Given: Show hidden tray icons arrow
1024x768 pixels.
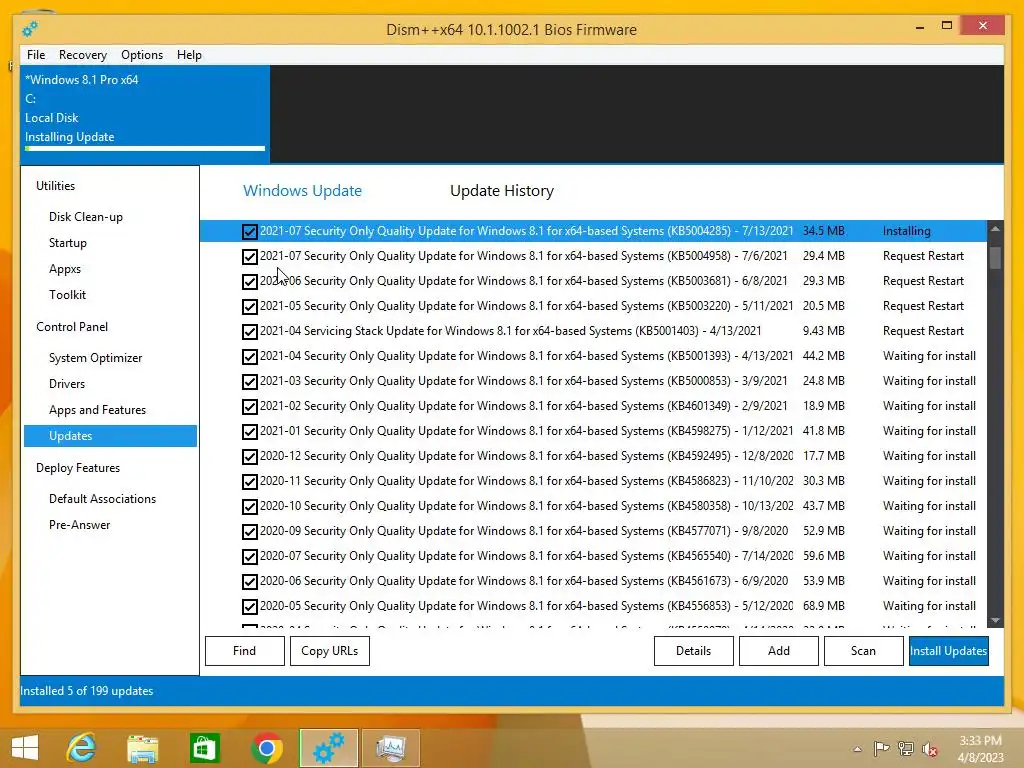Looking at the screenshot, I should [857, 749].
